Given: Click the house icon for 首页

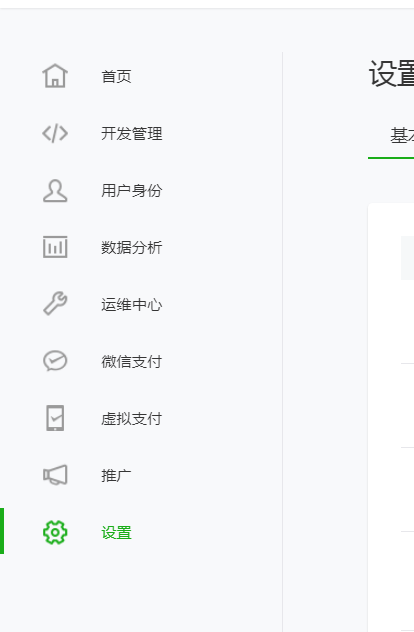Looking at the screenshot, I should tap(55, 76).
